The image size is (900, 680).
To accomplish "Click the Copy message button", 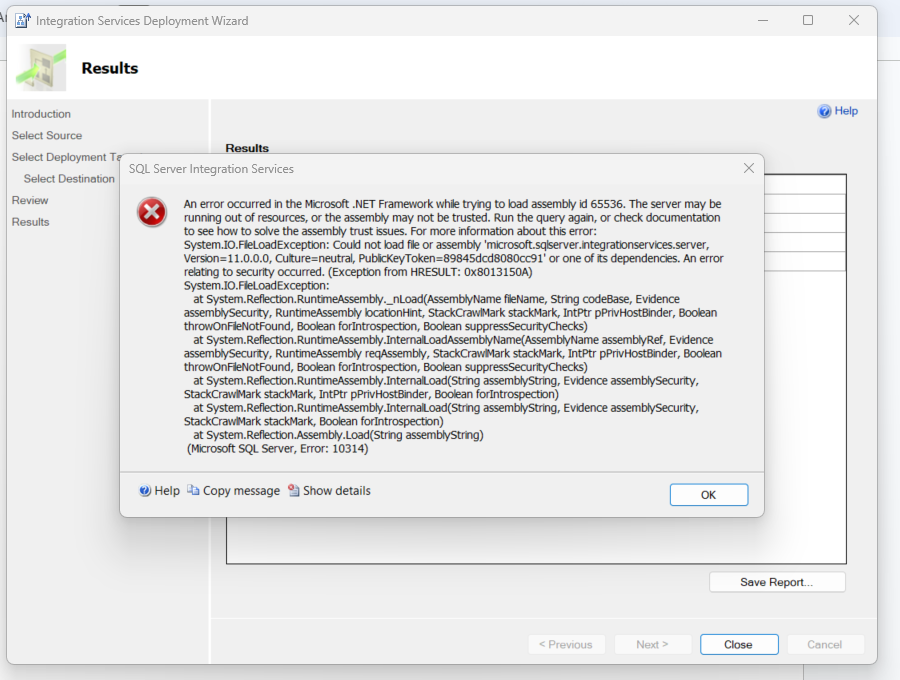I will 234,491.
